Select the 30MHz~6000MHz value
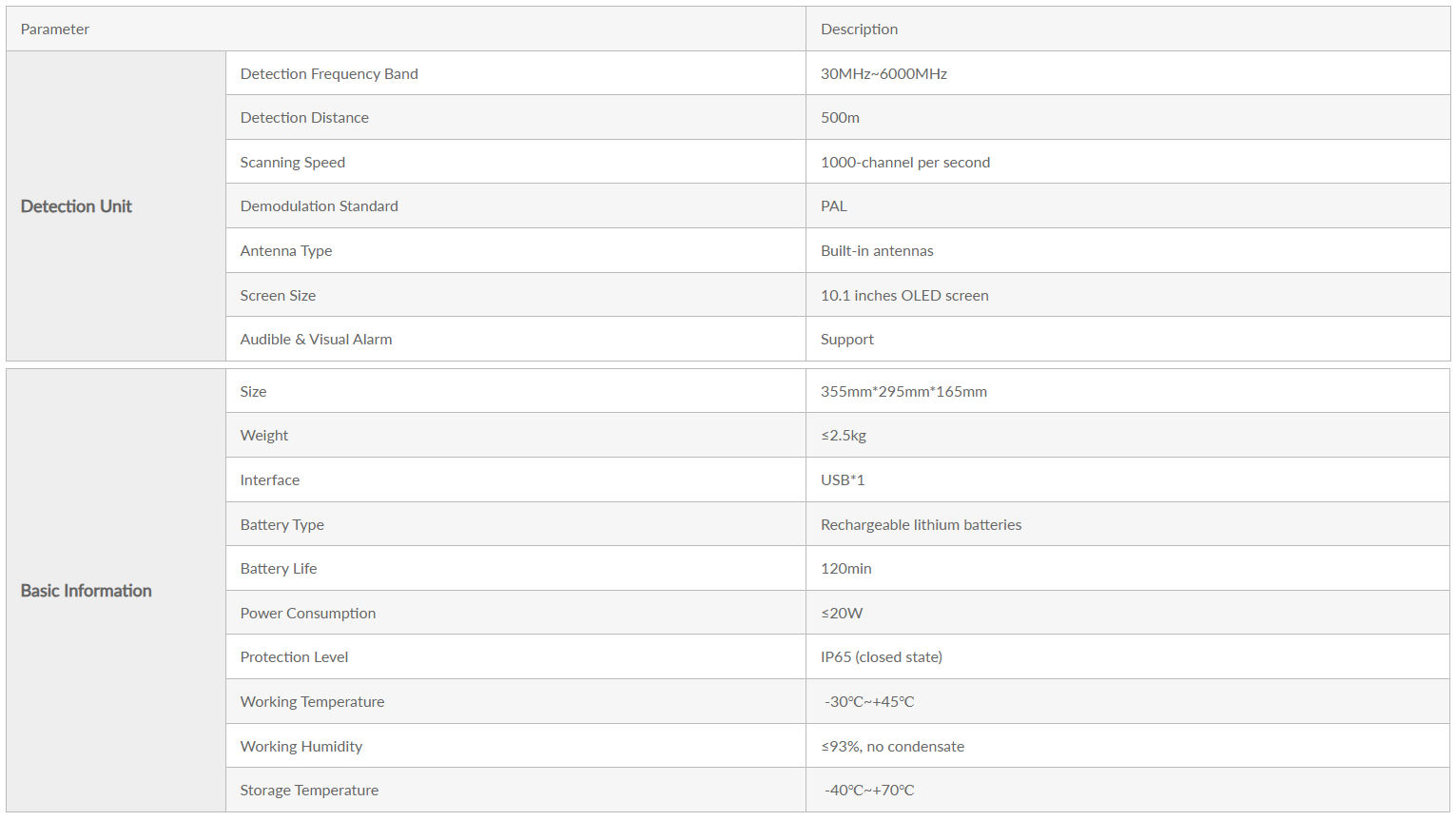The height and width of the screenshot is (821, 1456). tap(883, 74)
